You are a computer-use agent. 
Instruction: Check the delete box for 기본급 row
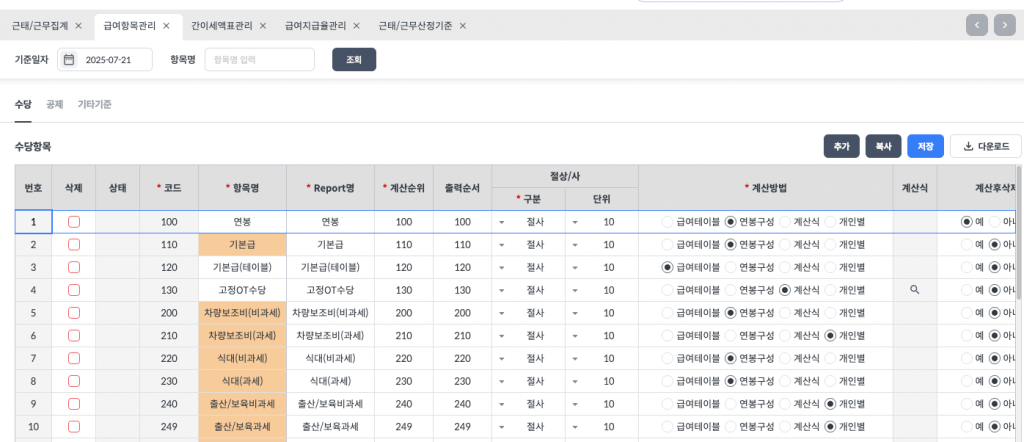tap(74, 244)
